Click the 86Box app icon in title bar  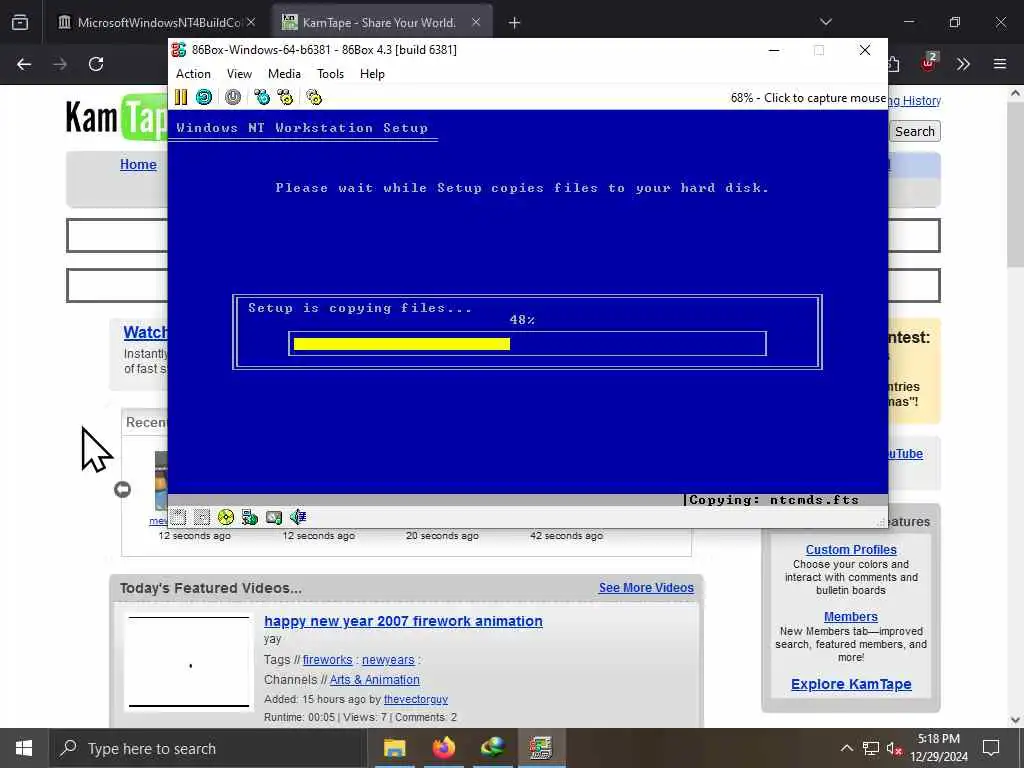click(x=179, y=50)
